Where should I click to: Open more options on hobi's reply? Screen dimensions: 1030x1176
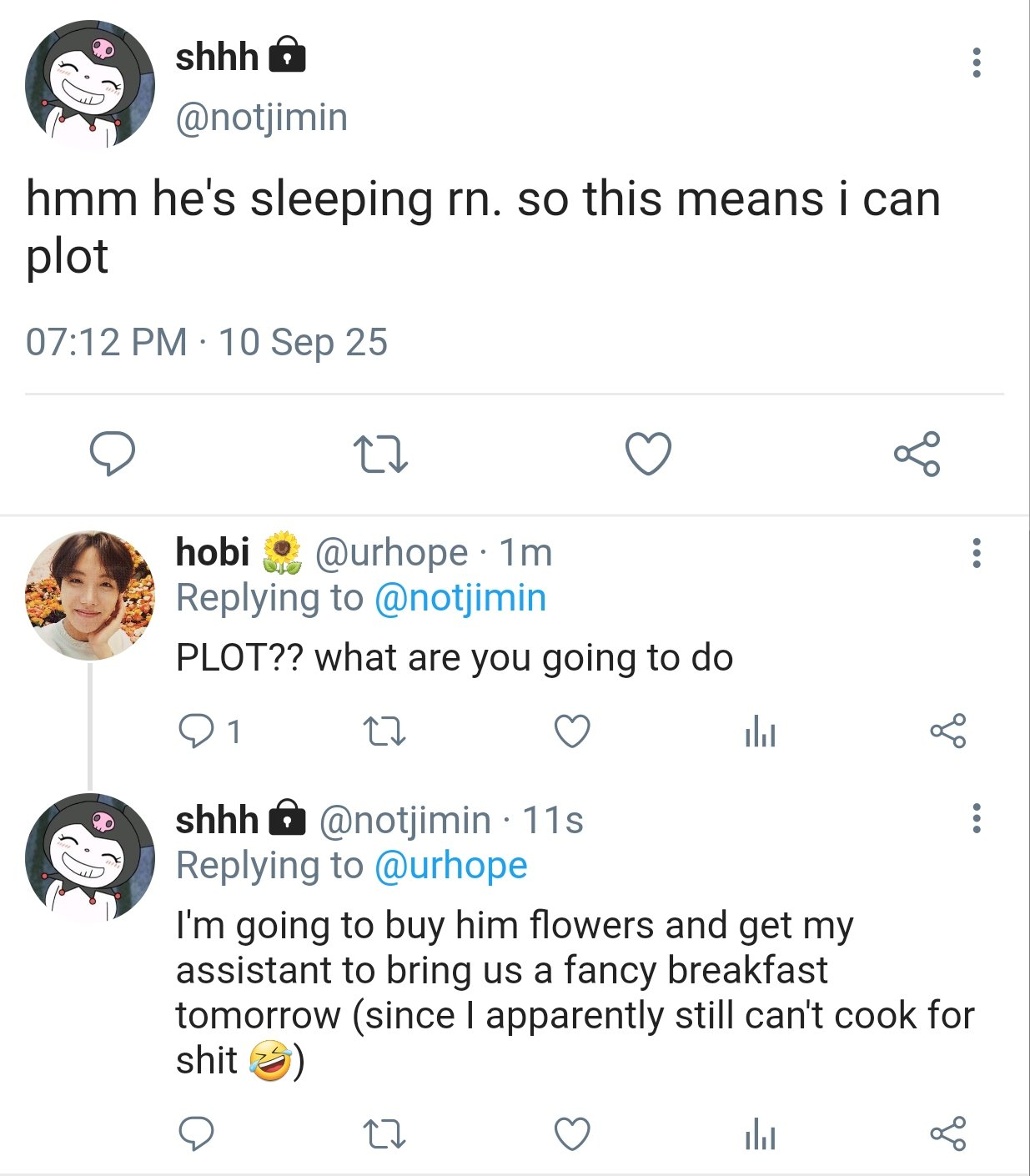coord(976,553)
